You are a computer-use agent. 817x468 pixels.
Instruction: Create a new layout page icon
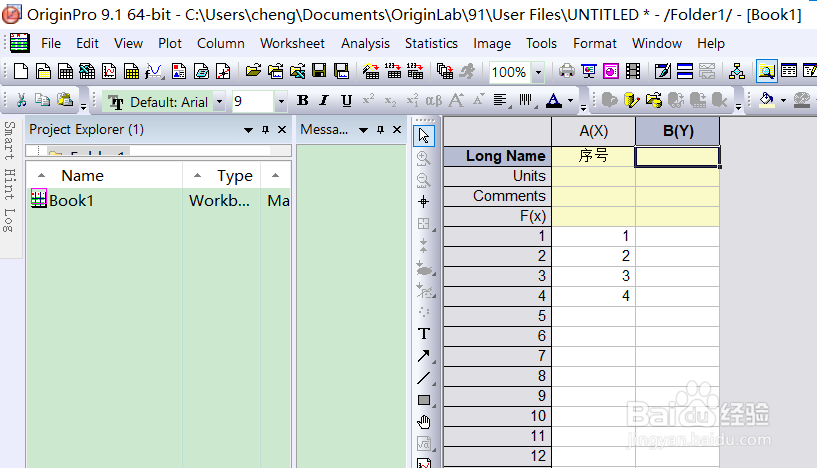[x=179, y=71]
